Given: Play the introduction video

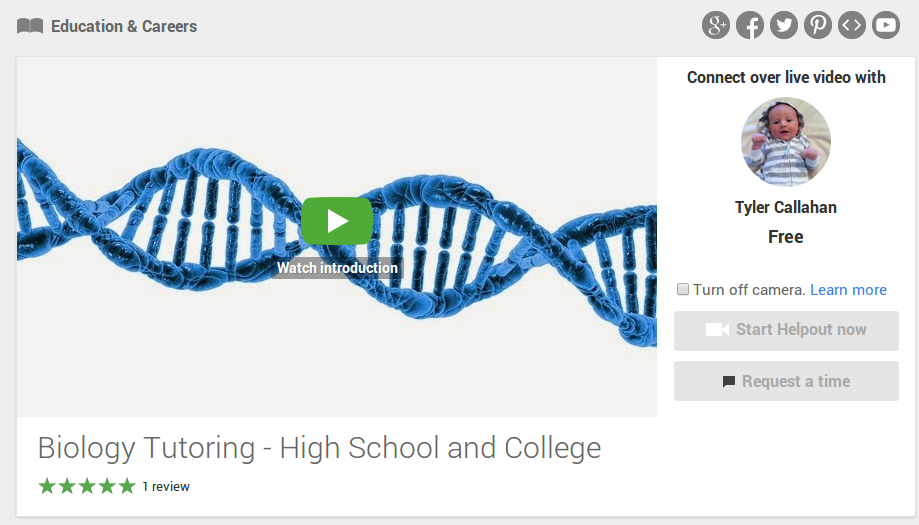Looking at the screenshot, I should click(x=337, y=221).
